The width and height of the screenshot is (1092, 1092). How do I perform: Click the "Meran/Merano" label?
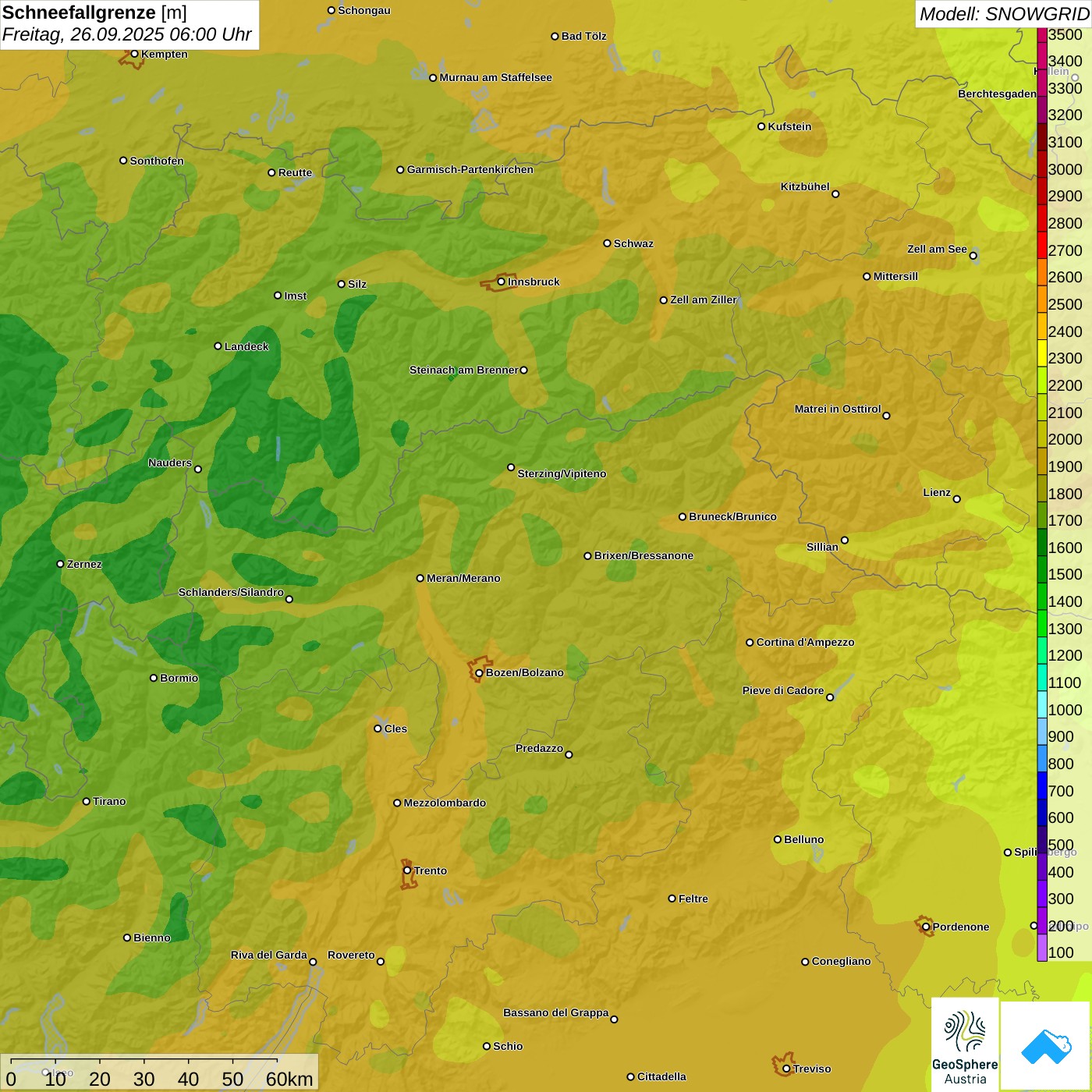(463, 578)
